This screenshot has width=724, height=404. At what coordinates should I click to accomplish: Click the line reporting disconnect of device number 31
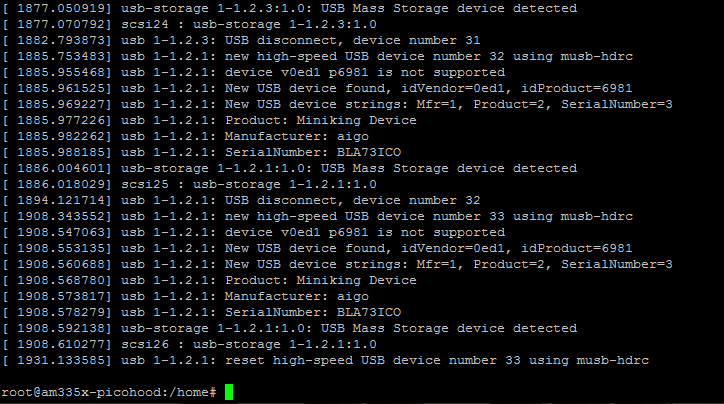click(300, 39)
